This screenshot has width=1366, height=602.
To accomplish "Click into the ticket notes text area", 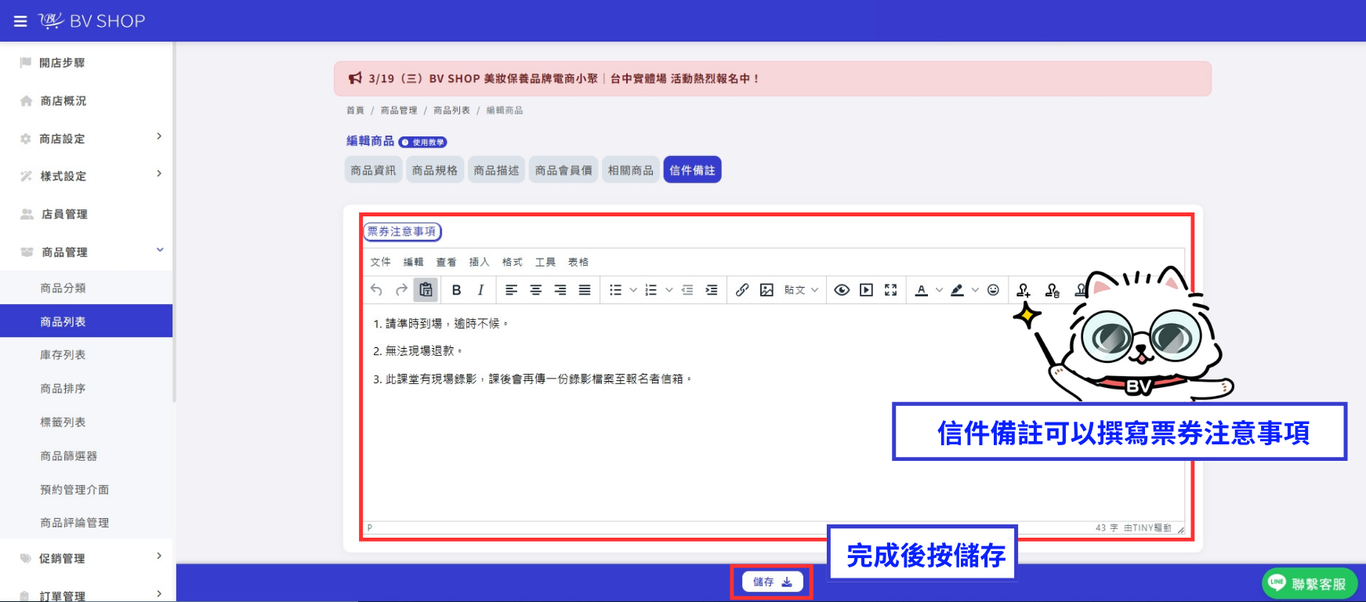I will click(773, 413).
